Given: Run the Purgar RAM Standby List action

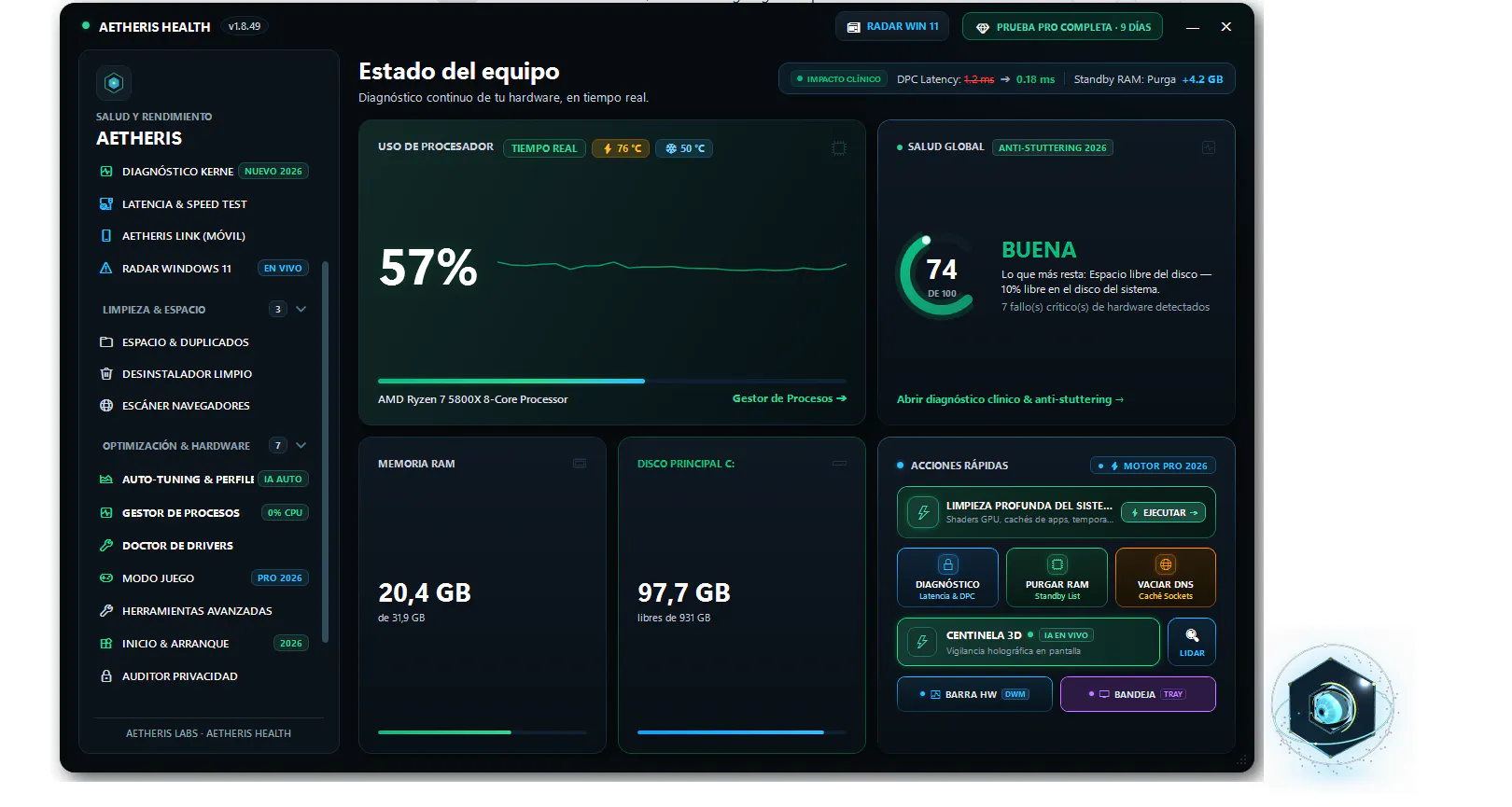Looking at the screenshot, I should coord(1057,577).
